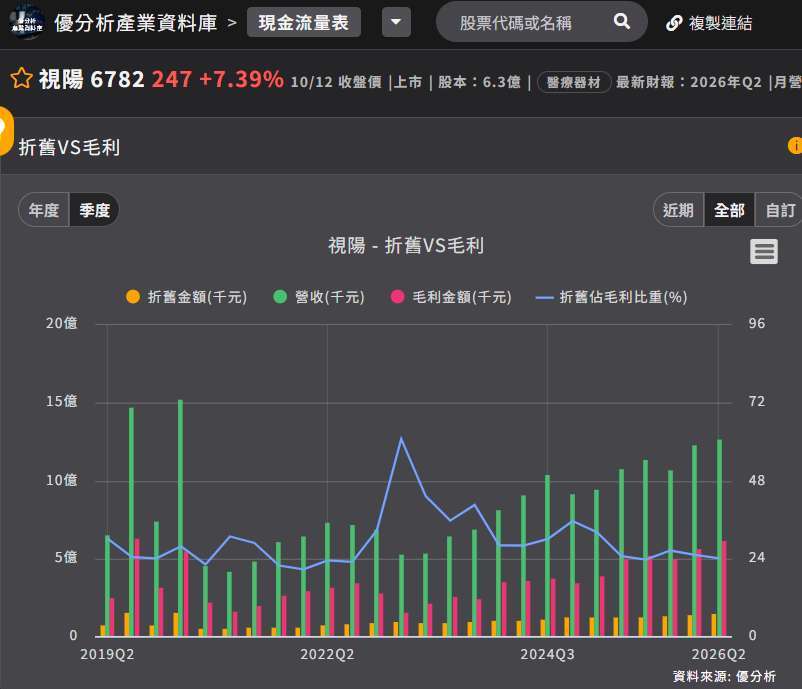802x689 pixels.
Task: Select the 近期 range tab
Action: coord(678,210)
